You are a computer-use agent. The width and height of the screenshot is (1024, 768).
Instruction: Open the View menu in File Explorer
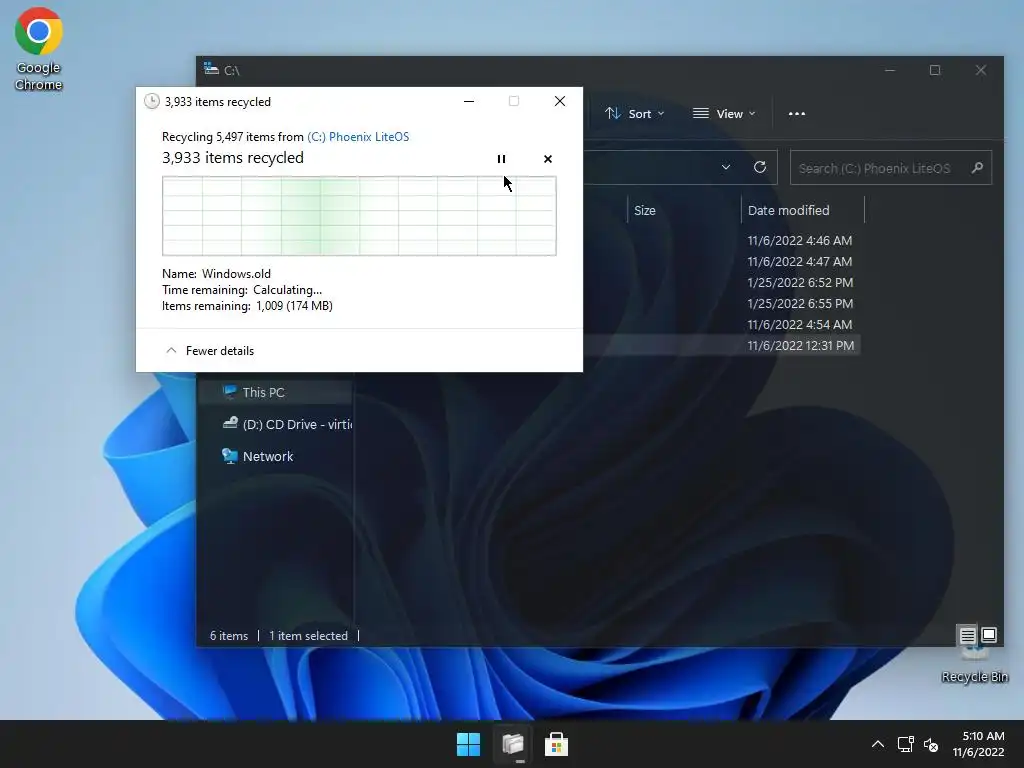pyautogui.click(x=724, y=114)
